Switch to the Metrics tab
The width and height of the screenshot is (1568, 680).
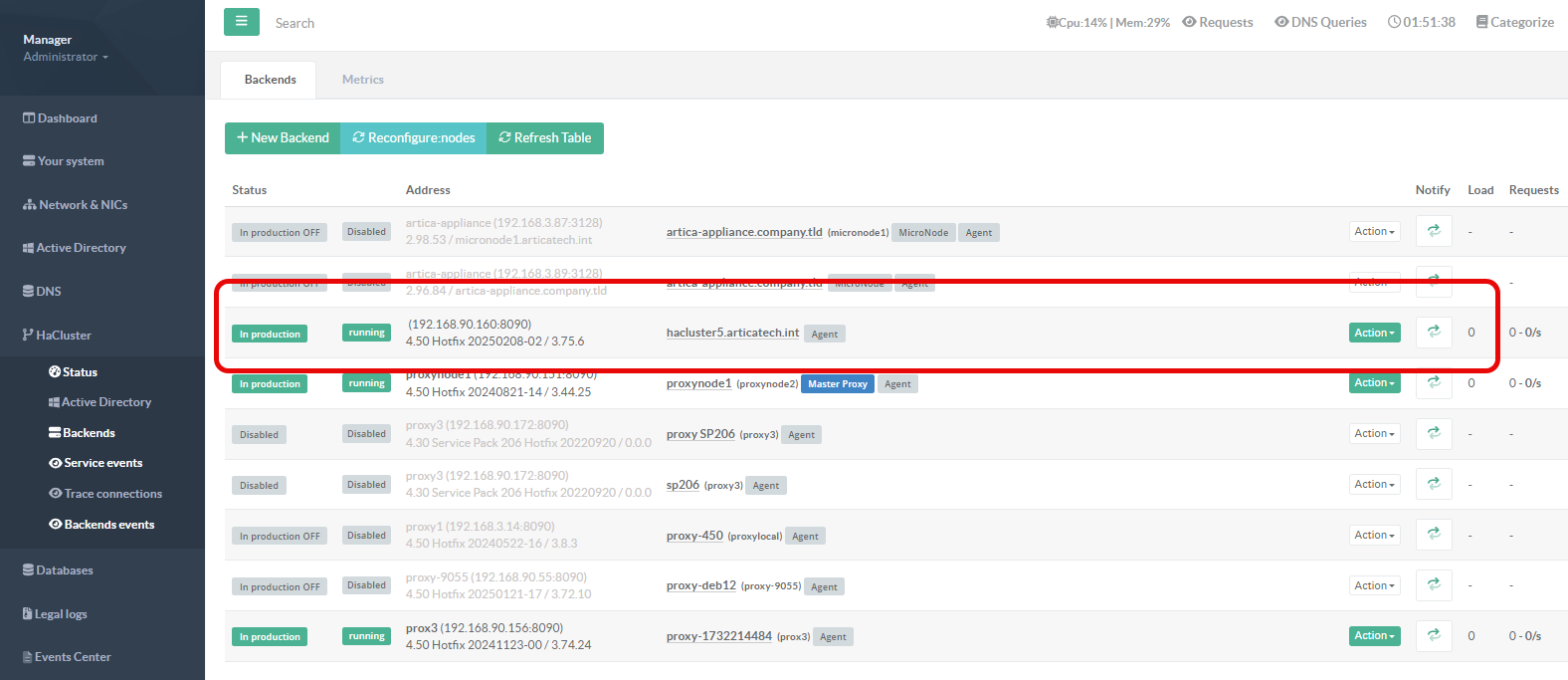pos(362,80)
